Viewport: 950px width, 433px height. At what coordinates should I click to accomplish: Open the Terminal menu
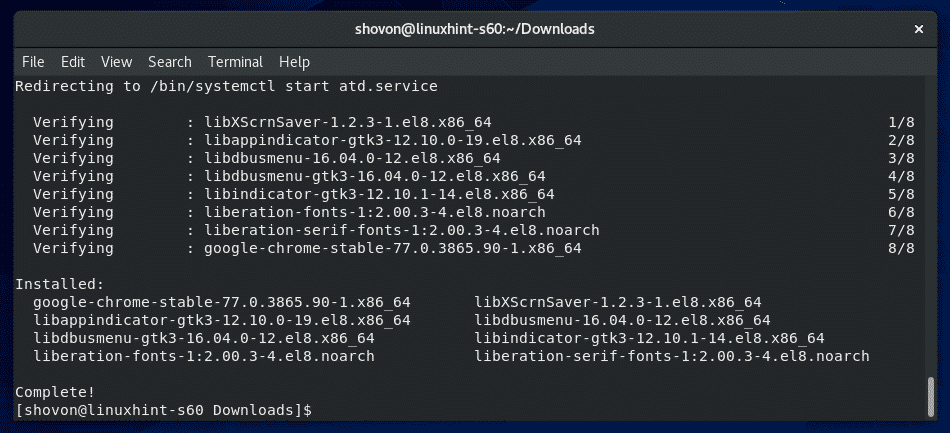[235, 62]
